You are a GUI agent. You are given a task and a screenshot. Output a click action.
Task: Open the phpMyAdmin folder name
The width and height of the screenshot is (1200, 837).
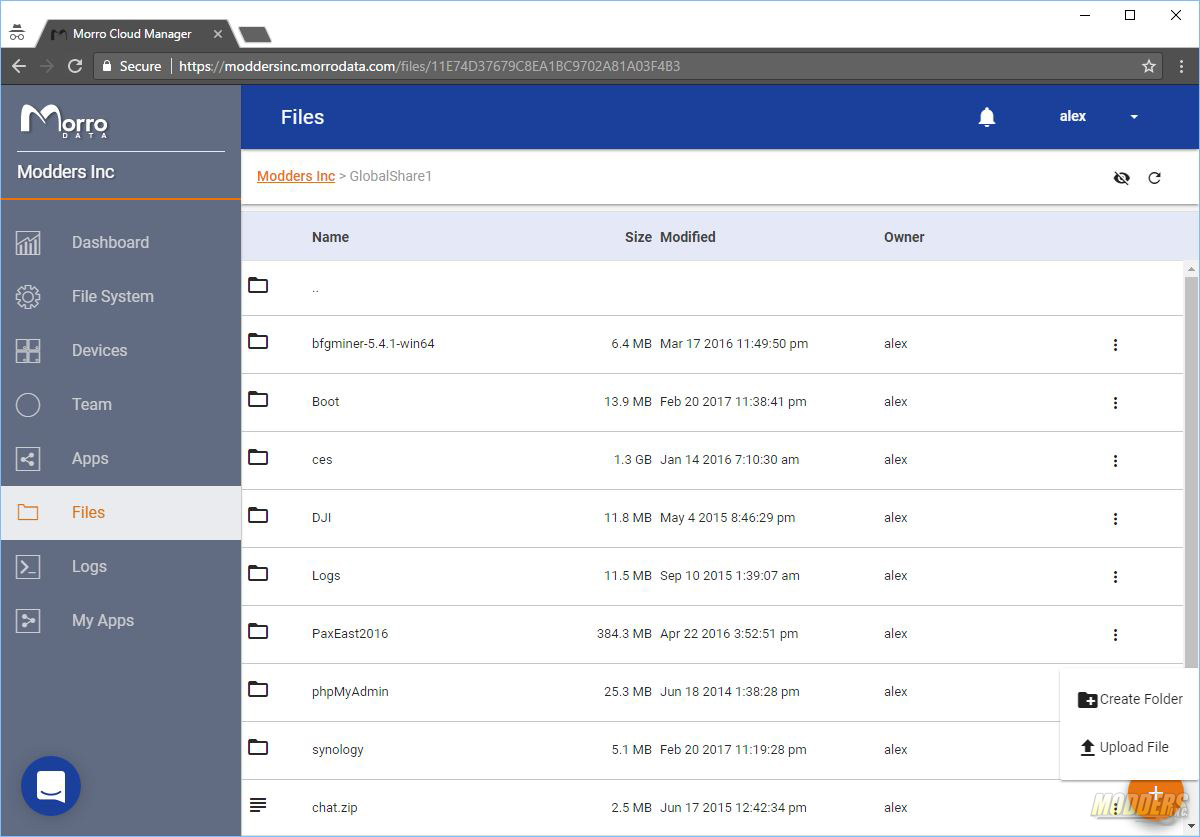pos(350,691)
